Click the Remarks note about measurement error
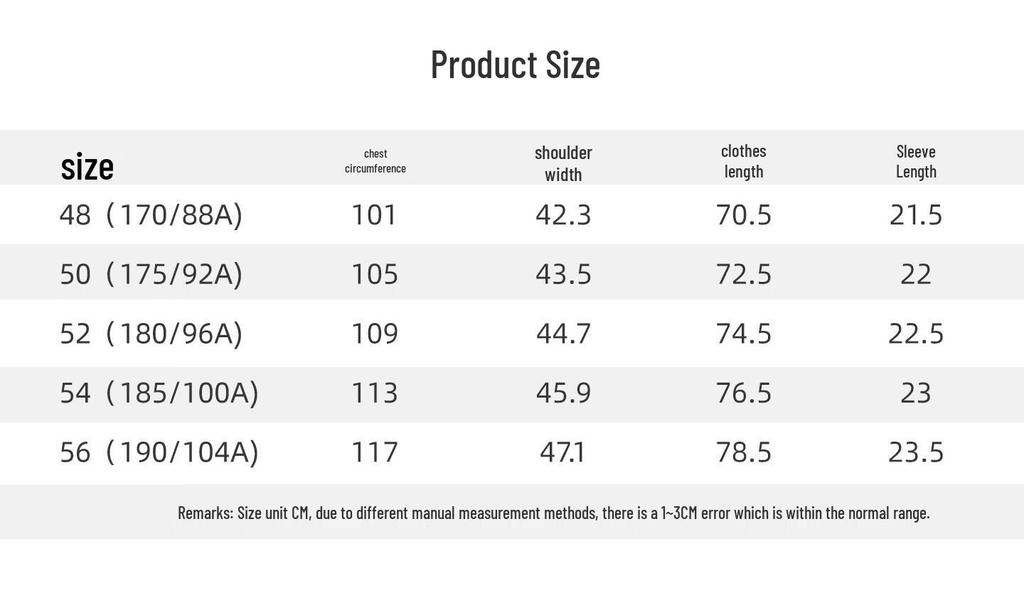 554,513
